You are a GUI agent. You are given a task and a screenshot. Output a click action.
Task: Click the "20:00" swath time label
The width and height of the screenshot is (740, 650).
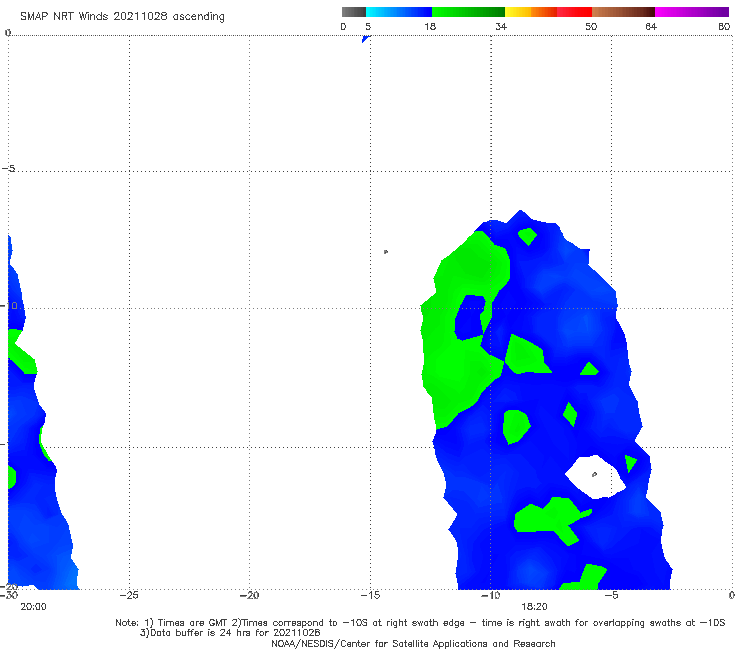(34, 607)
